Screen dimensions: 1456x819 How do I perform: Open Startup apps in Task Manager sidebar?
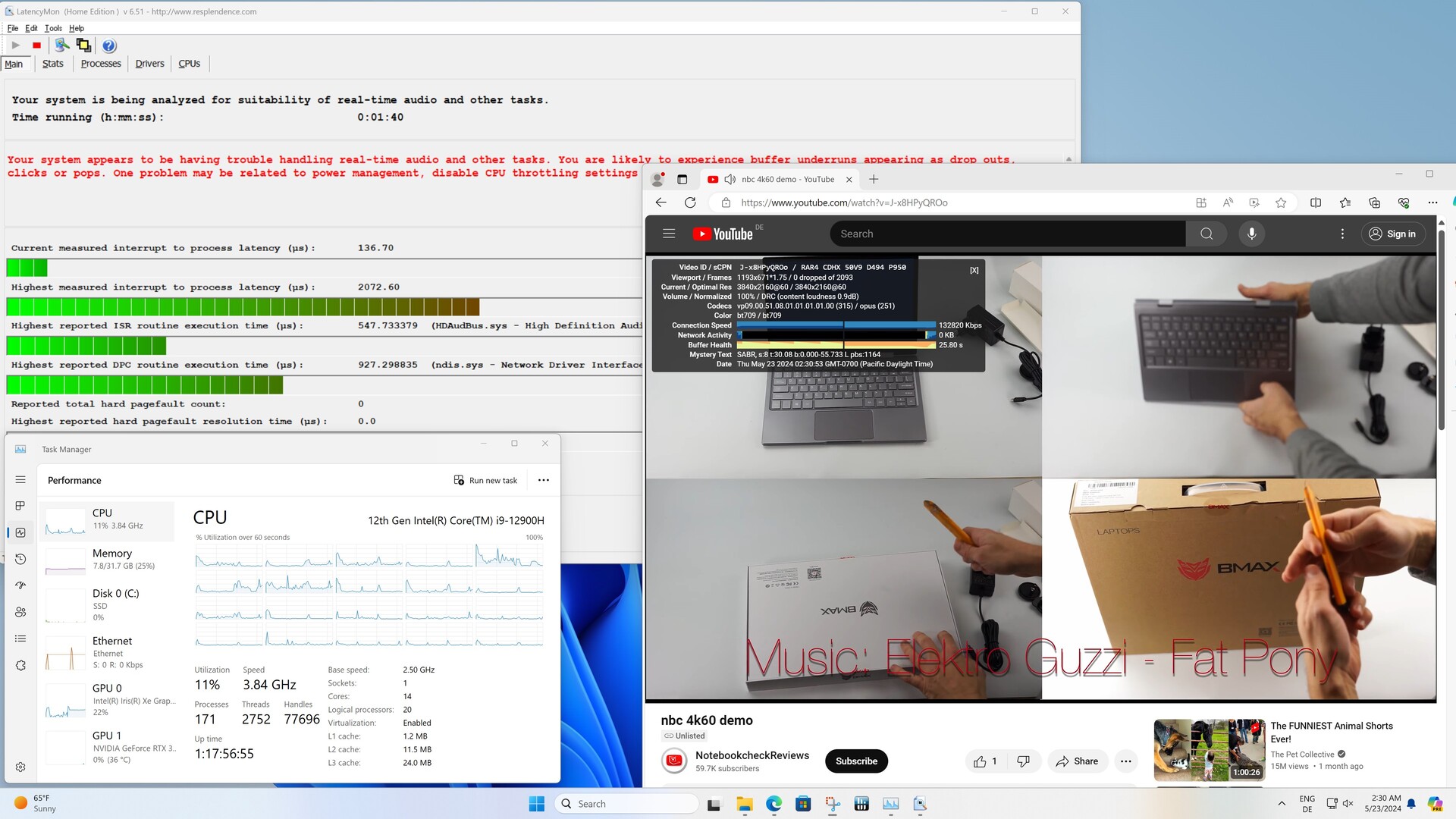pyautogui.click(x=20, y=585)
